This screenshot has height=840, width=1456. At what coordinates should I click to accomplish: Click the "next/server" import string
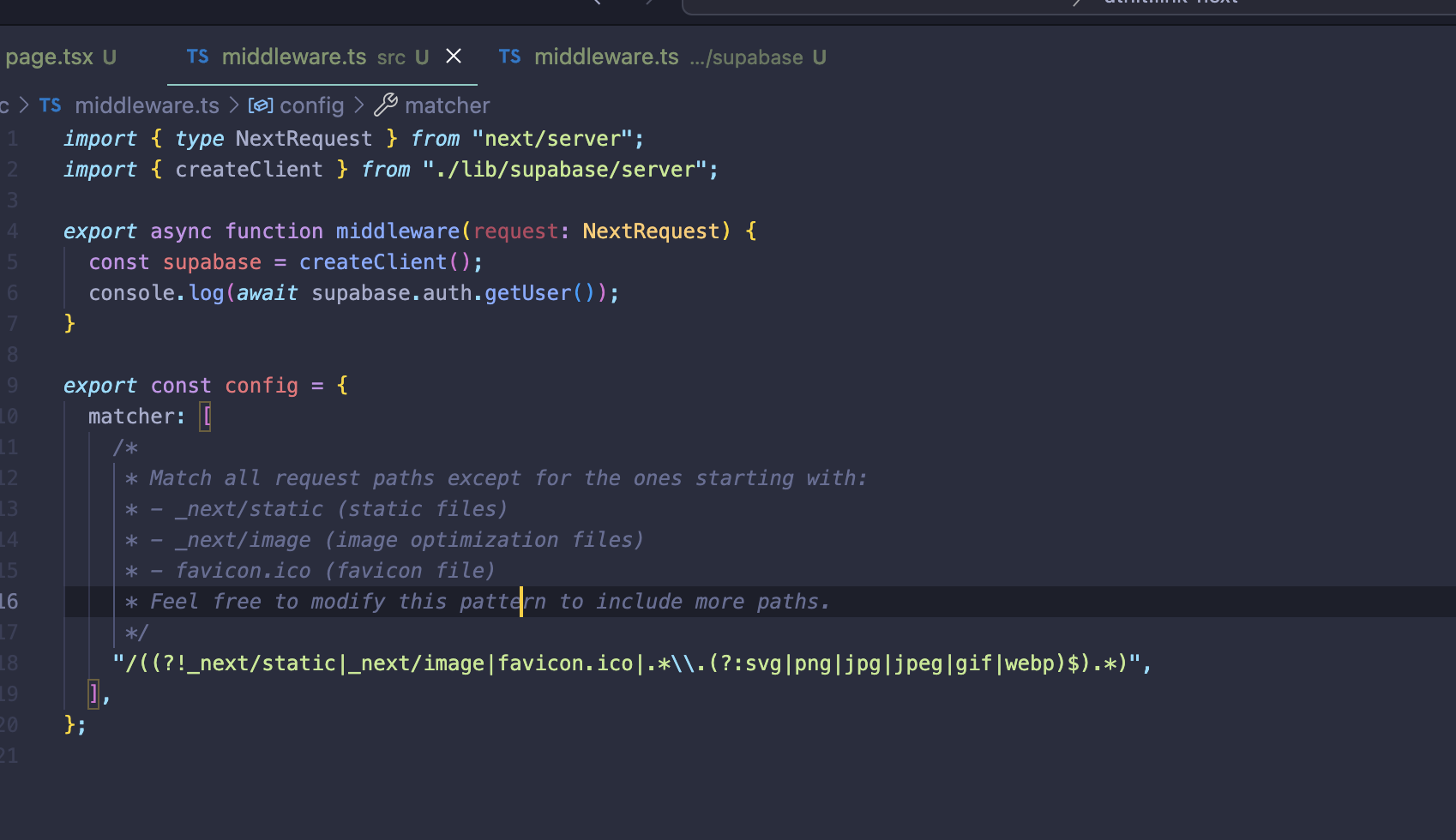tap(552, 139)
